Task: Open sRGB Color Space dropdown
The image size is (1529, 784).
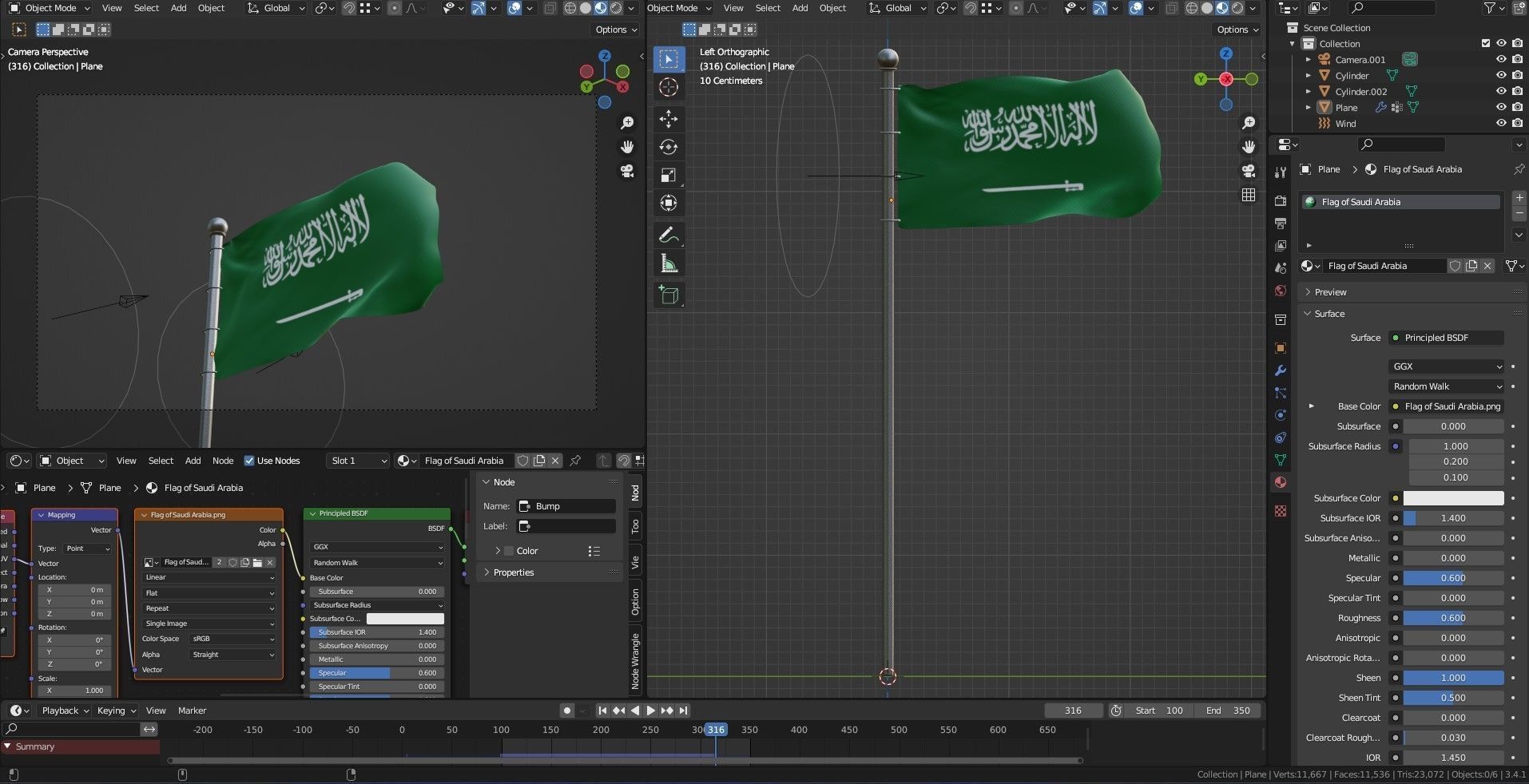Action: coord(232,639)
